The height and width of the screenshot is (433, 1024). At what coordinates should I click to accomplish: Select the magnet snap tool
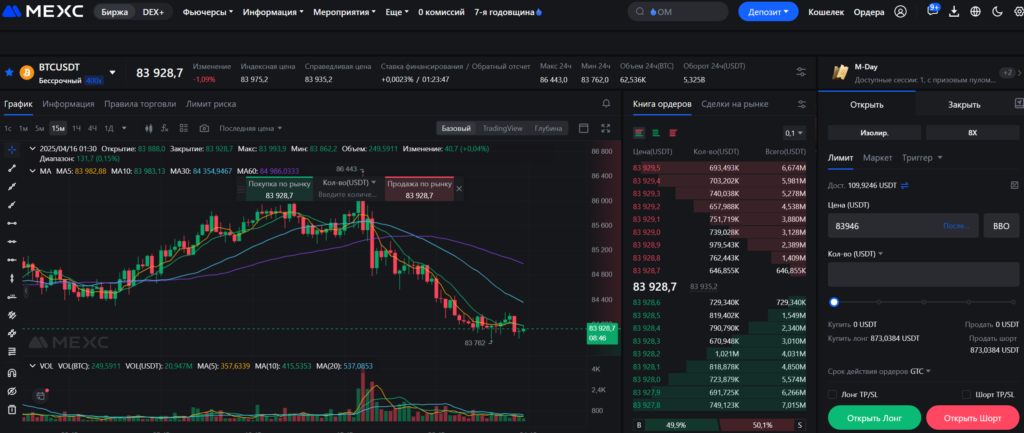pos(12,373)
